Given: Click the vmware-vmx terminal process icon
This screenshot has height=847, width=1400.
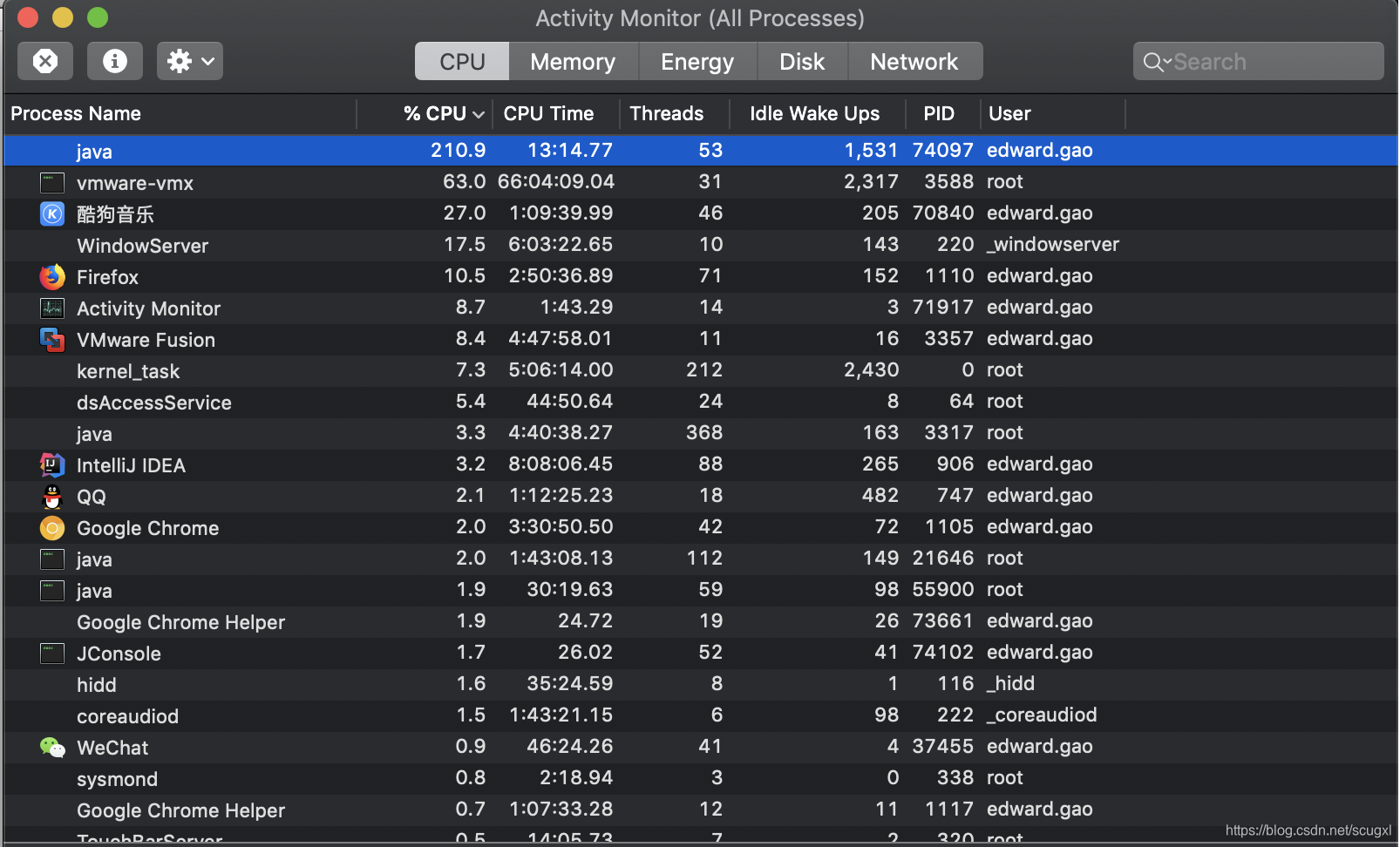Looking at the screenshot, I should (52, 183).
